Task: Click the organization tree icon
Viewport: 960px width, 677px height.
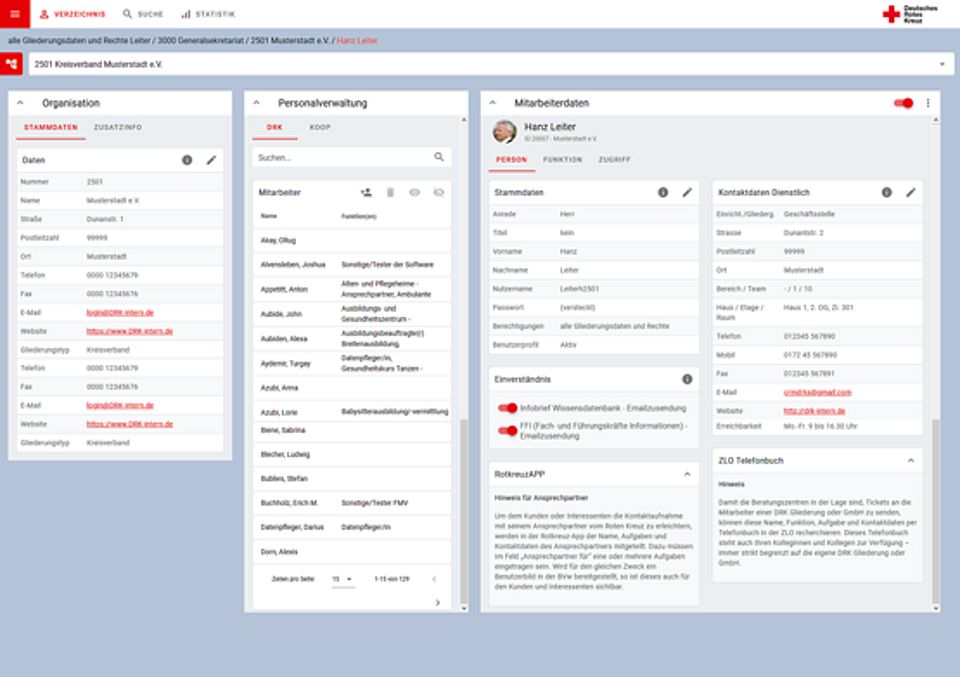Action: click(x=11, y=64)
